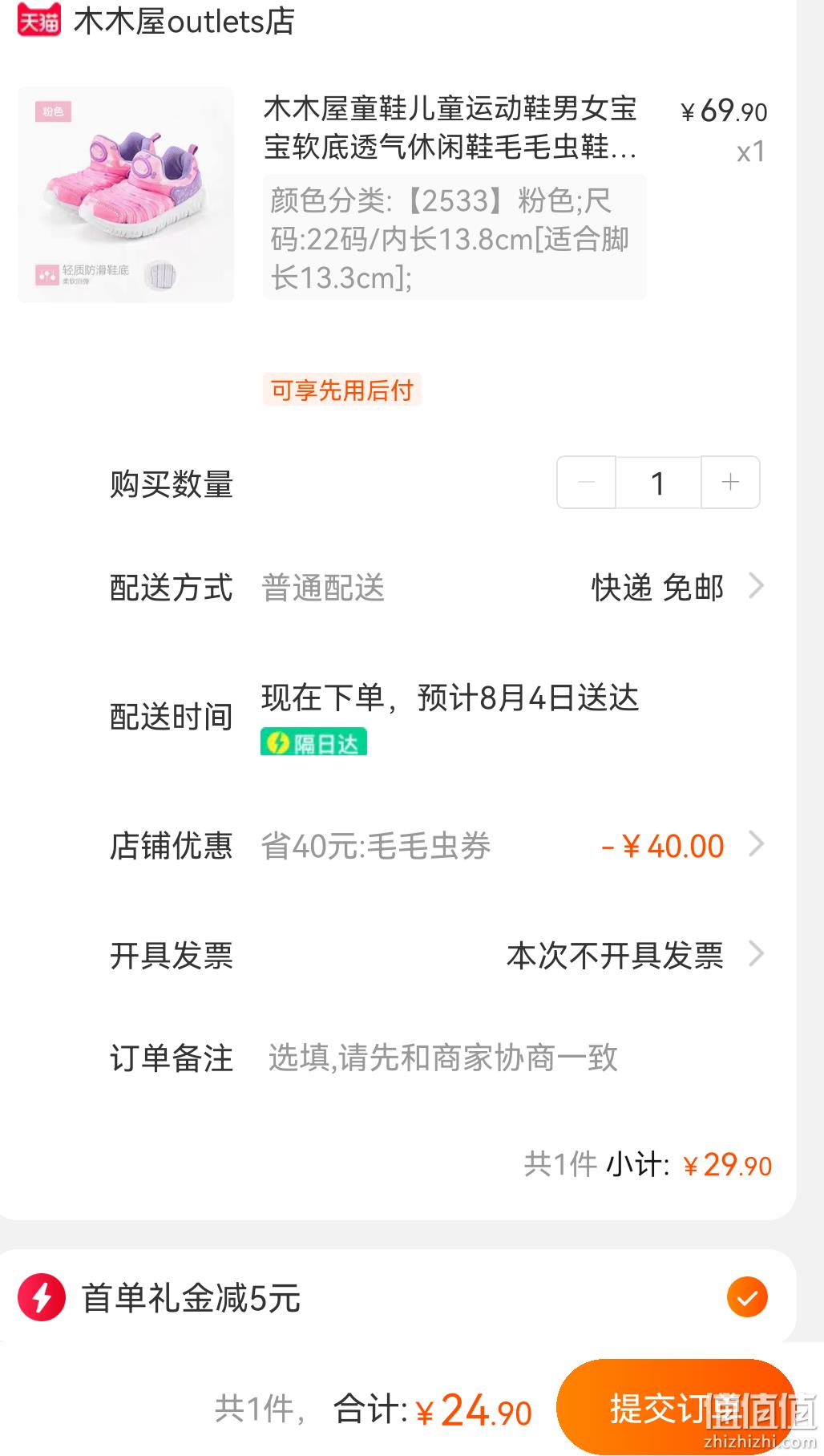Select the 普通配送 delivery option
Screen dimensions: 824x1456
click(323, 588)
